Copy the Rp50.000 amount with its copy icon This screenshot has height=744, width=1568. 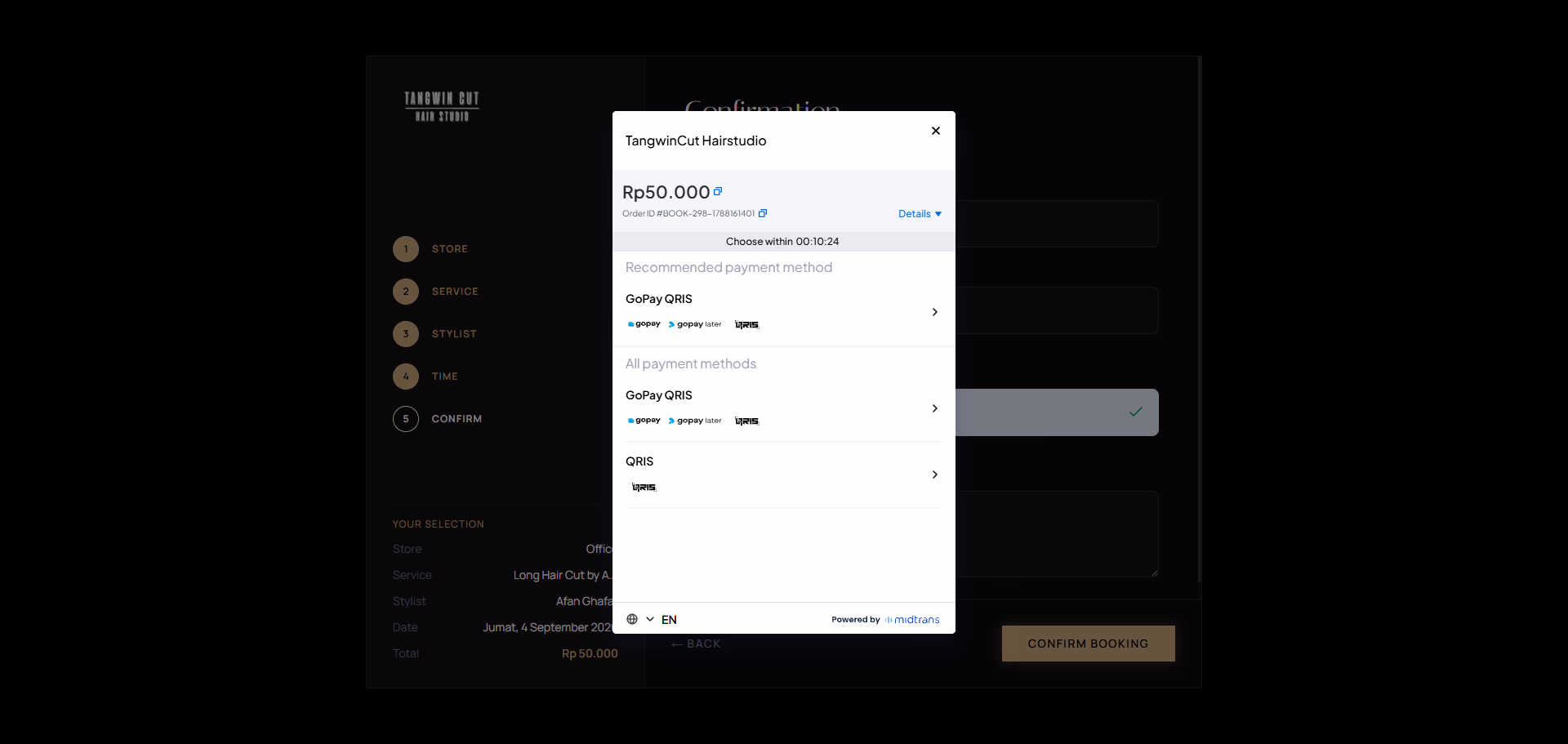[718, 191]
